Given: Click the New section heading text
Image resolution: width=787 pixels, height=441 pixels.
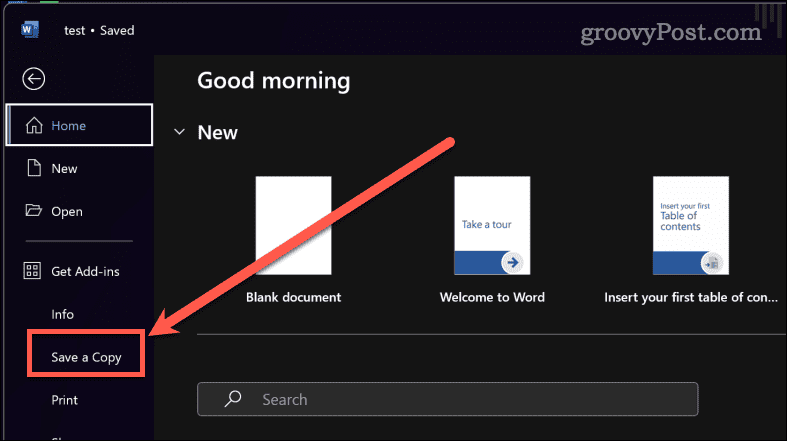Looking at the screenshot, I should click(x=217, y=132).
